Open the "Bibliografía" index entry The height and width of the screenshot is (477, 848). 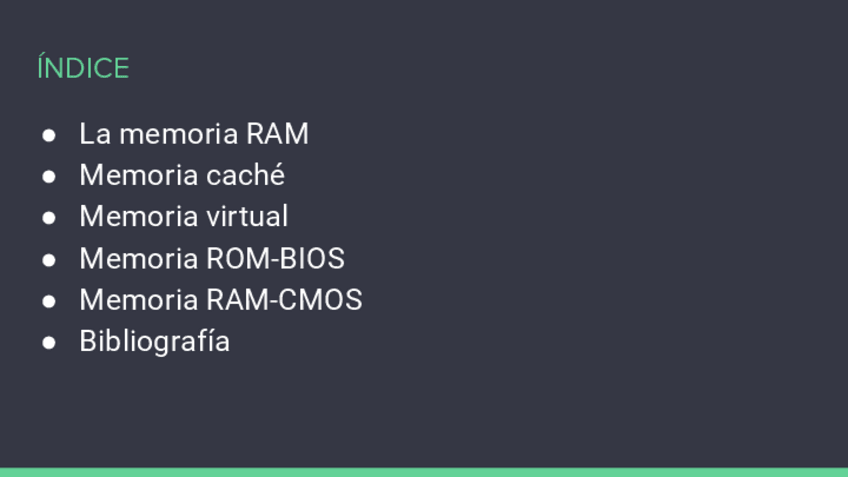(155, 341)
